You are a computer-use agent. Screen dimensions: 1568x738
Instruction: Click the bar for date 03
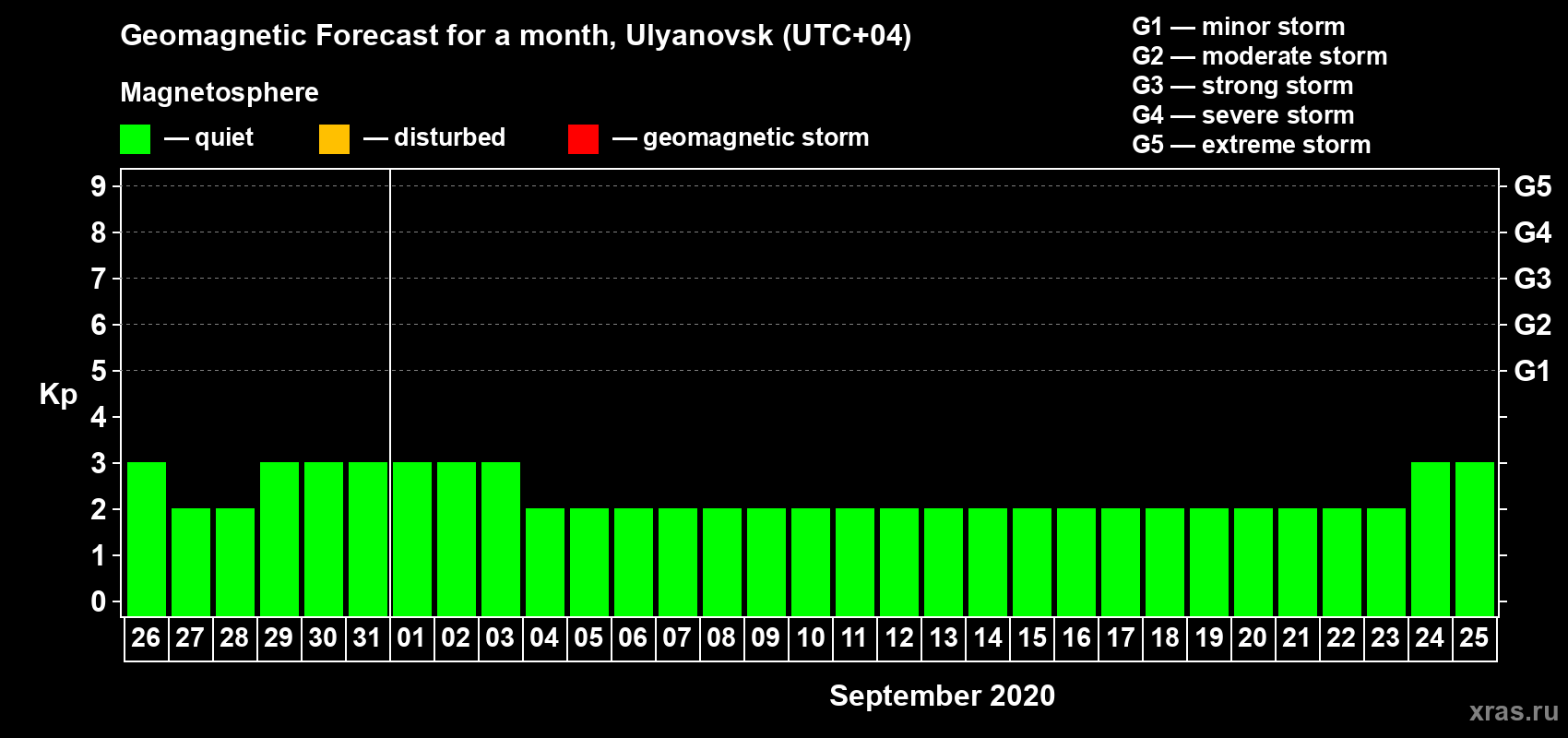tap(501, 539)
